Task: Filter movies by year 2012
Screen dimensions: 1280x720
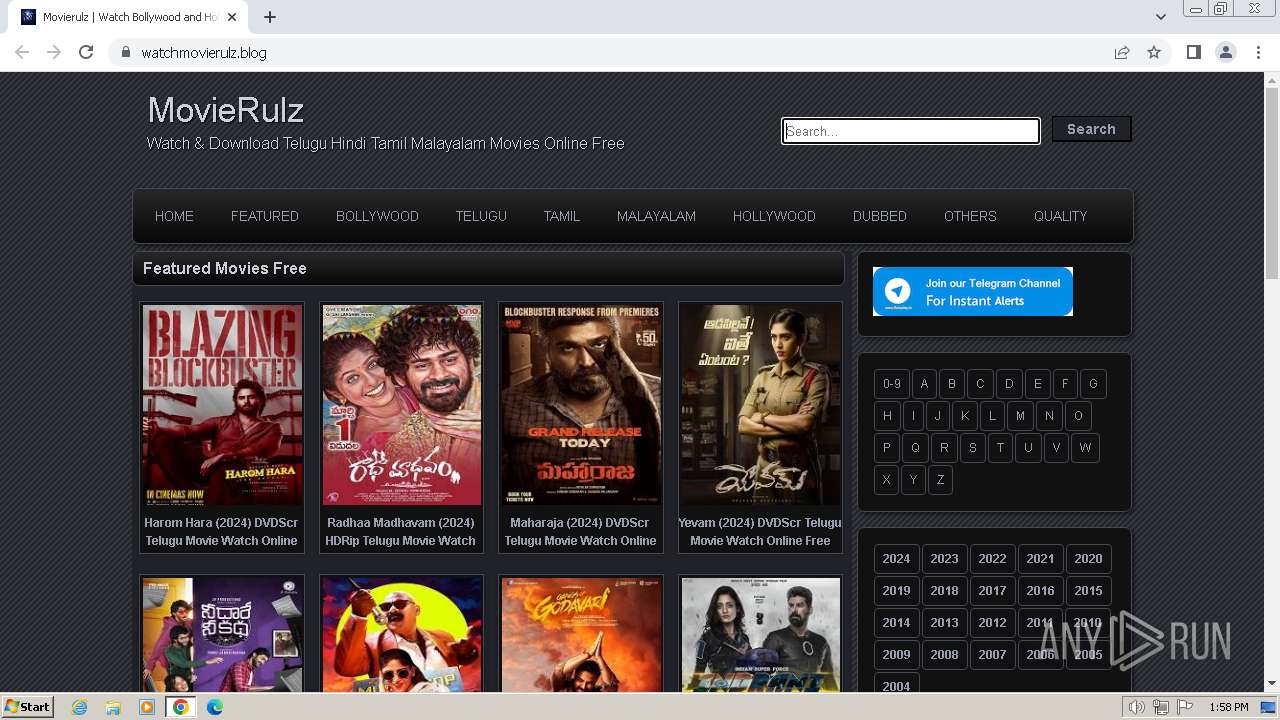Action: [x=992, y=623]
